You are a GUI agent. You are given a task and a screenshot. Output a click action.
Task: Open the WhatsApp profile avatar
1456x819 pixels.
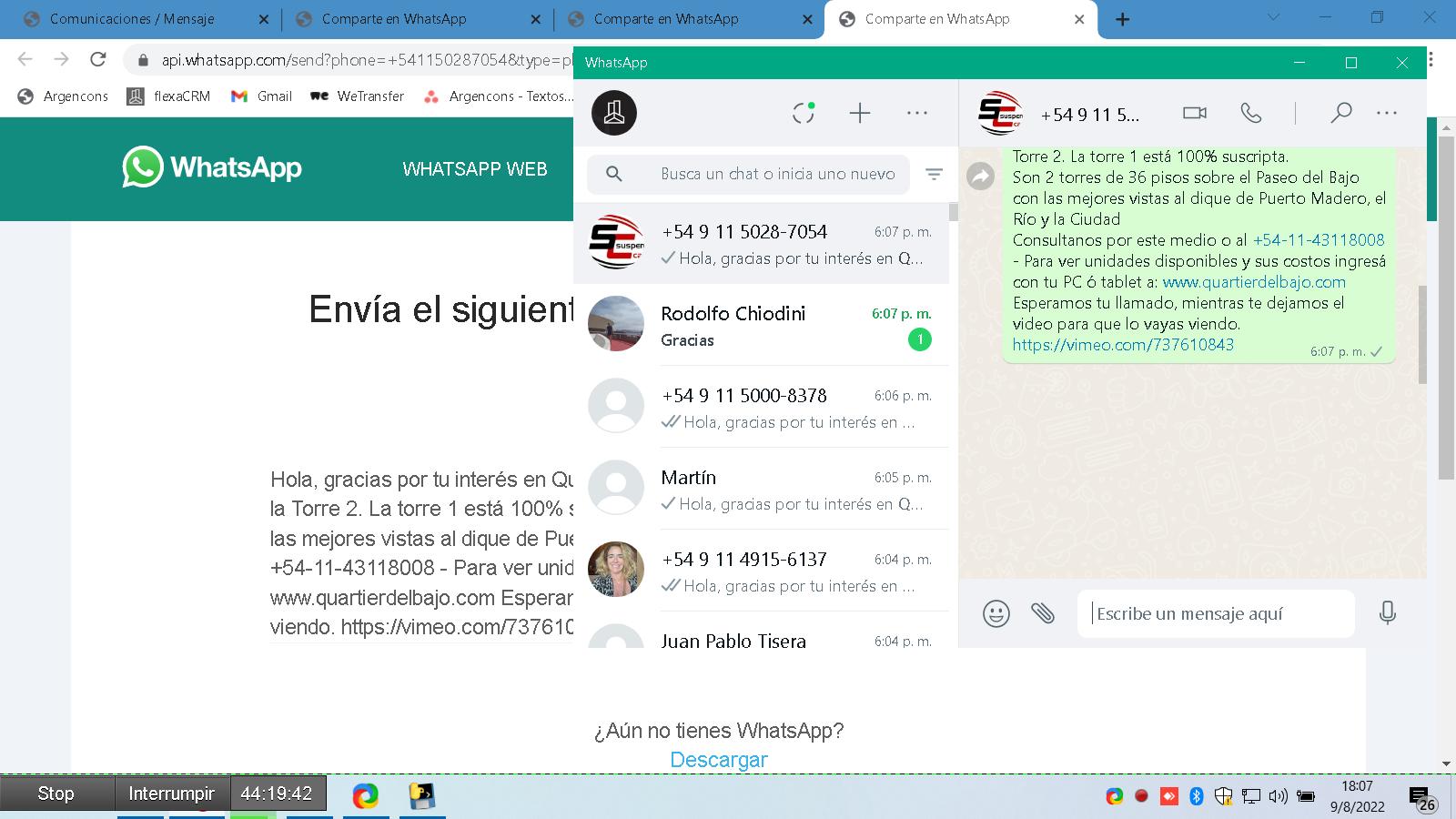[614, 113]
